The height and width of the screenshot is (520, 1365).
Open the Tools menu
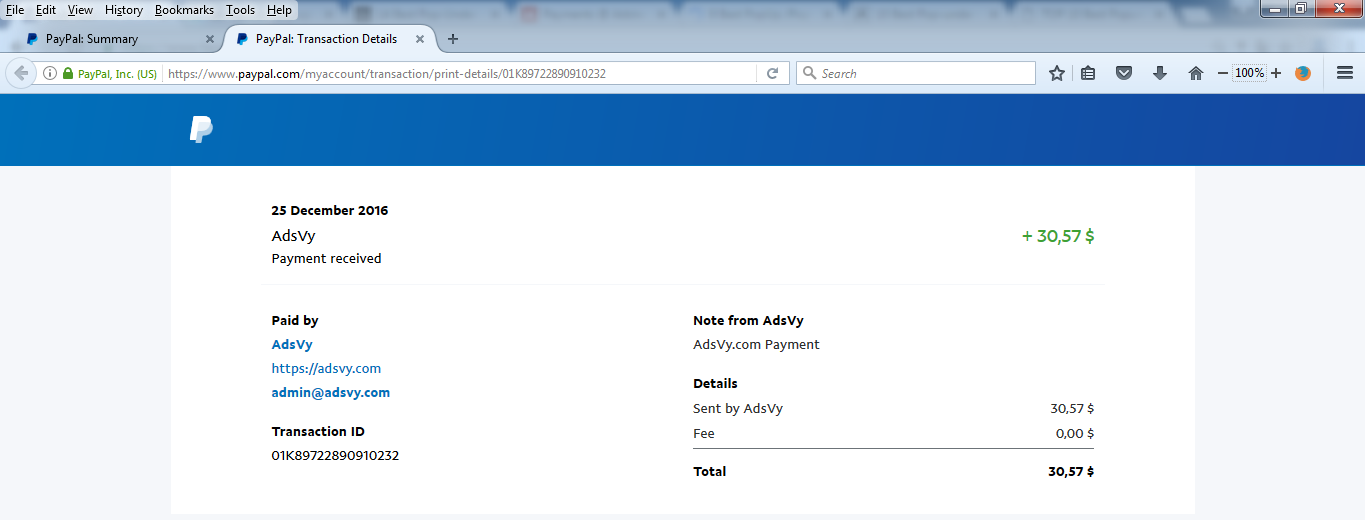pos(240,10)
